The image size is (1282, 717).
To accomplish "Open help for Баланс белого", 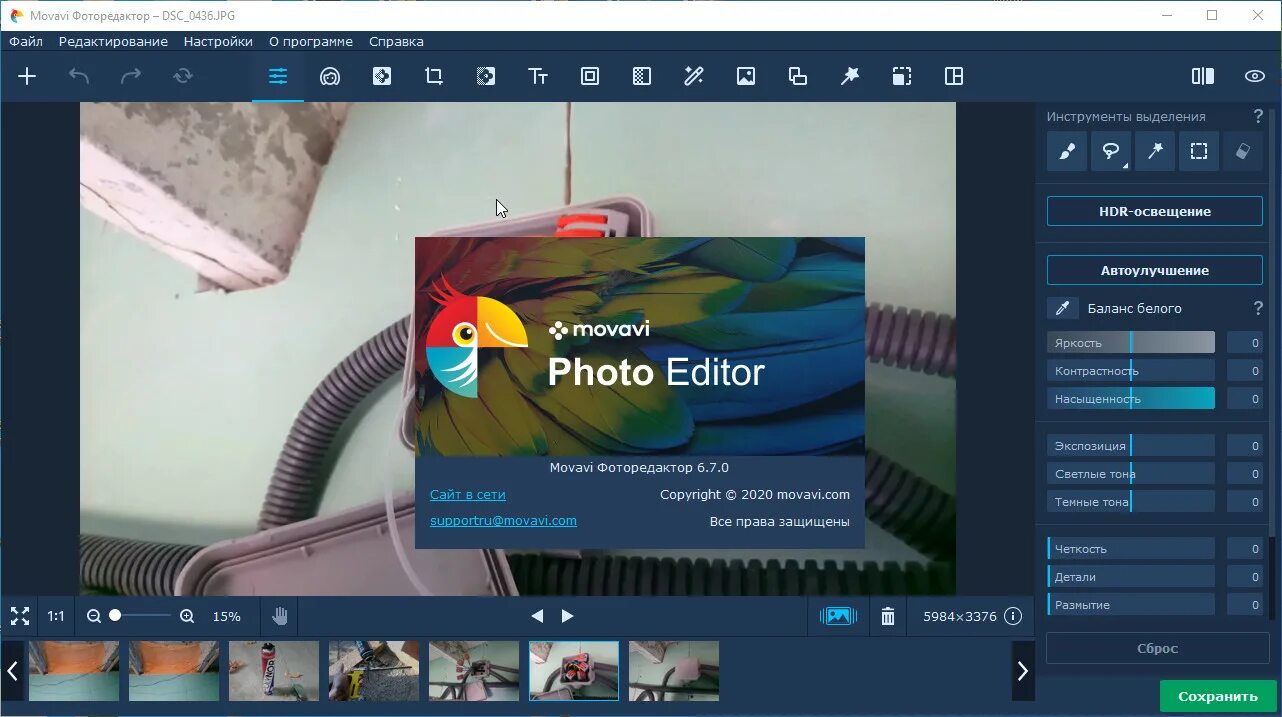I will pyautogui.click(x=1258, y=308).
